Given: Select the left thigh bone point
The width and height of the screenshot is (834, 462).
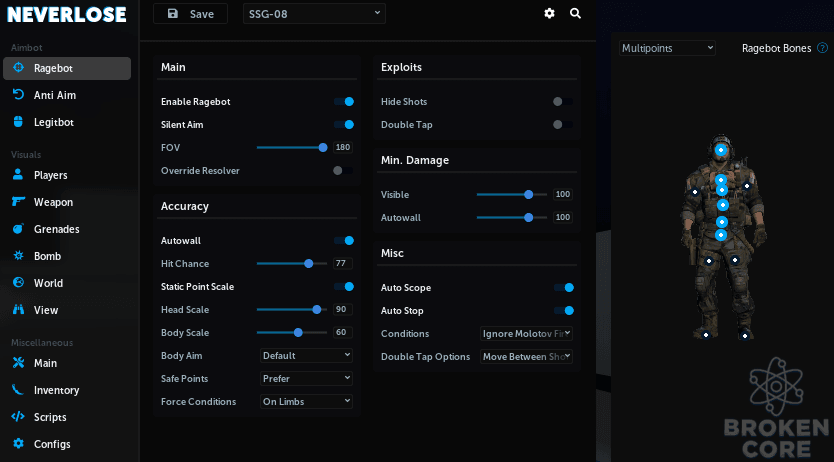Looking at the screenshot, I should (x=708, y=261).
